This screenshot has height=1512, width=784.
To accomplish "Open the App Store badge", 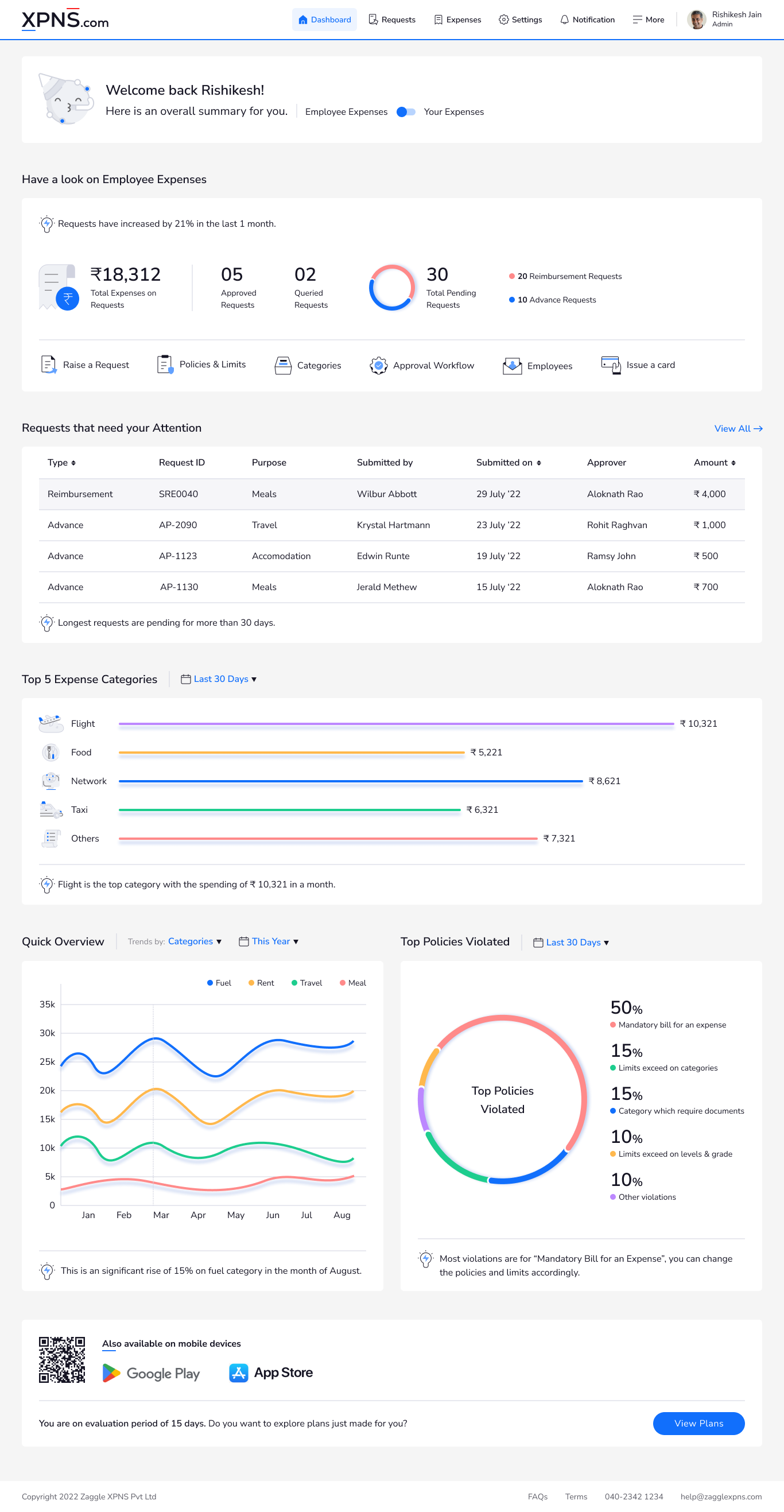I will pos(271,1373).
